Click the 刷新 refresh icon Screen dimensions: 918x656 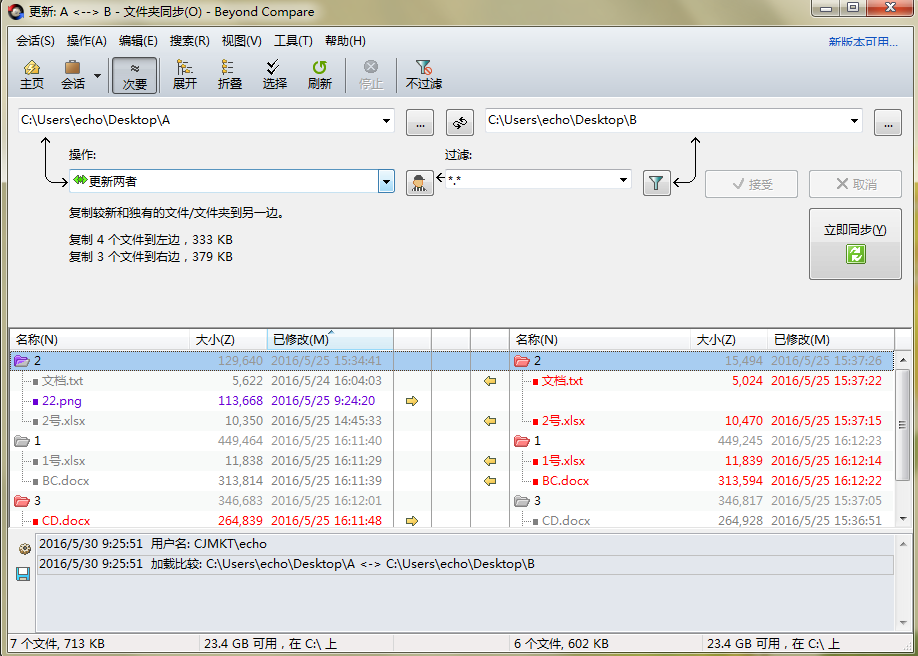[x=320, y=75]
